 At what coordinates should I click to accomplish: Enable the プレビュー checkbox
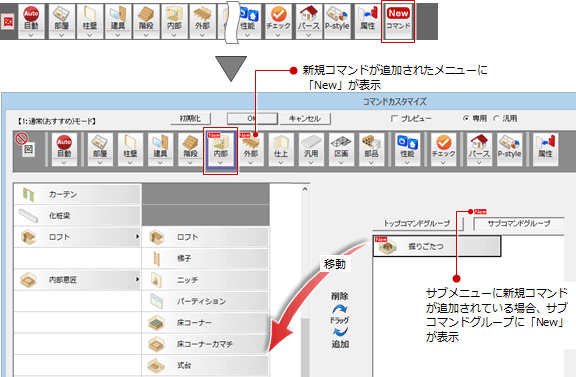point(394,119)
